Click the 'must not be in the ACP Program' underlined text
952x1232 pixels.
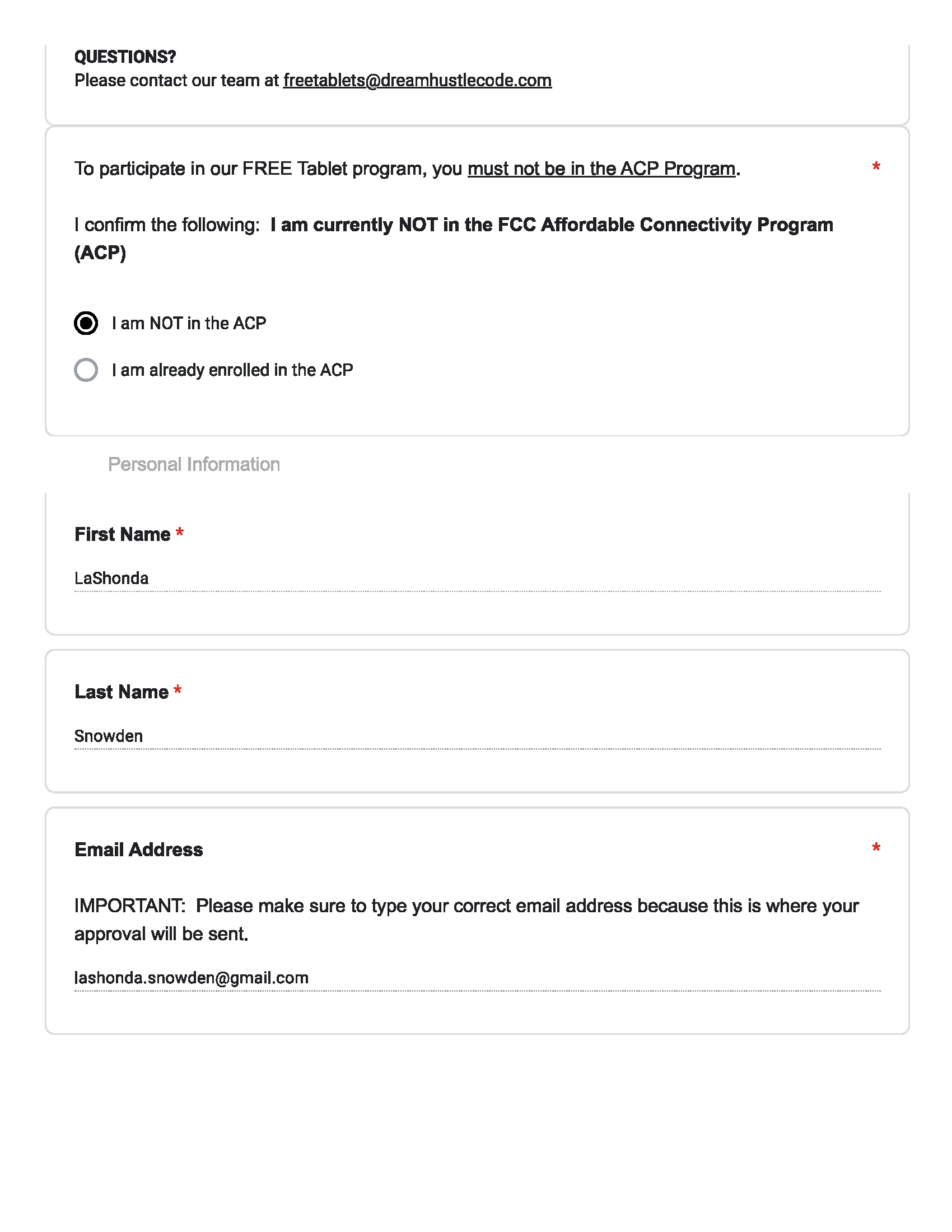coord(601,169)
